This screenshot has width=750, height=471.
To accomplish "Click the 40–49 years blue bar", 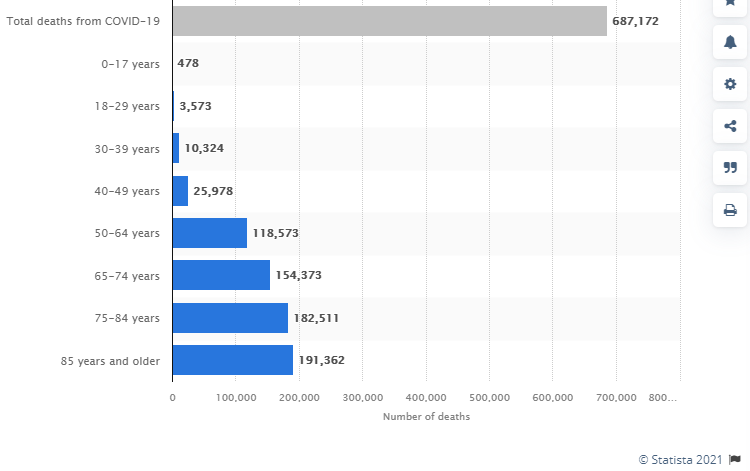I will pyautogui.click(x=180, y=191).
